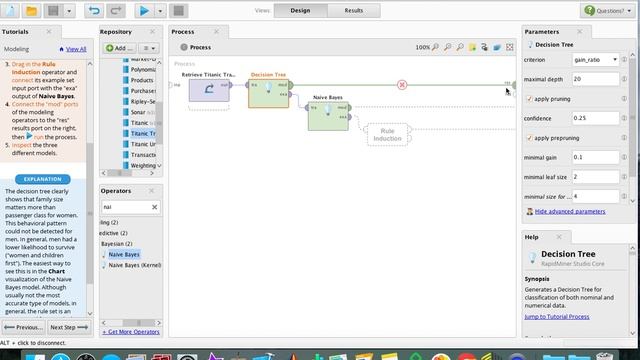Run the process with the blue play button

(144, 11)
